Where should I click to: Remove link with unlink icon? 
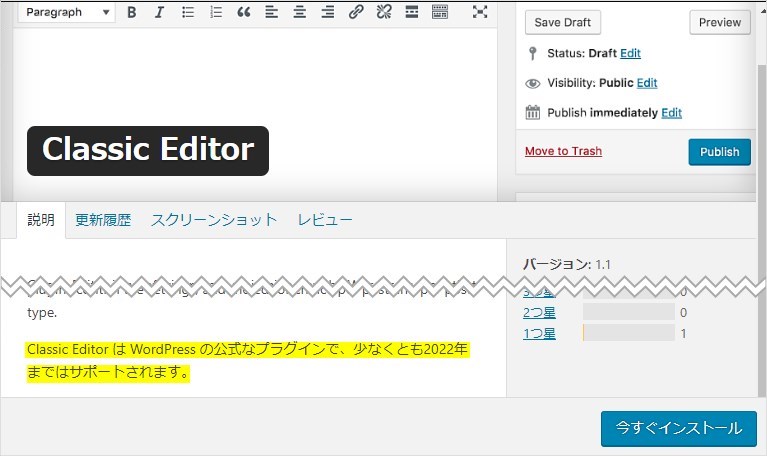[384, 12]
